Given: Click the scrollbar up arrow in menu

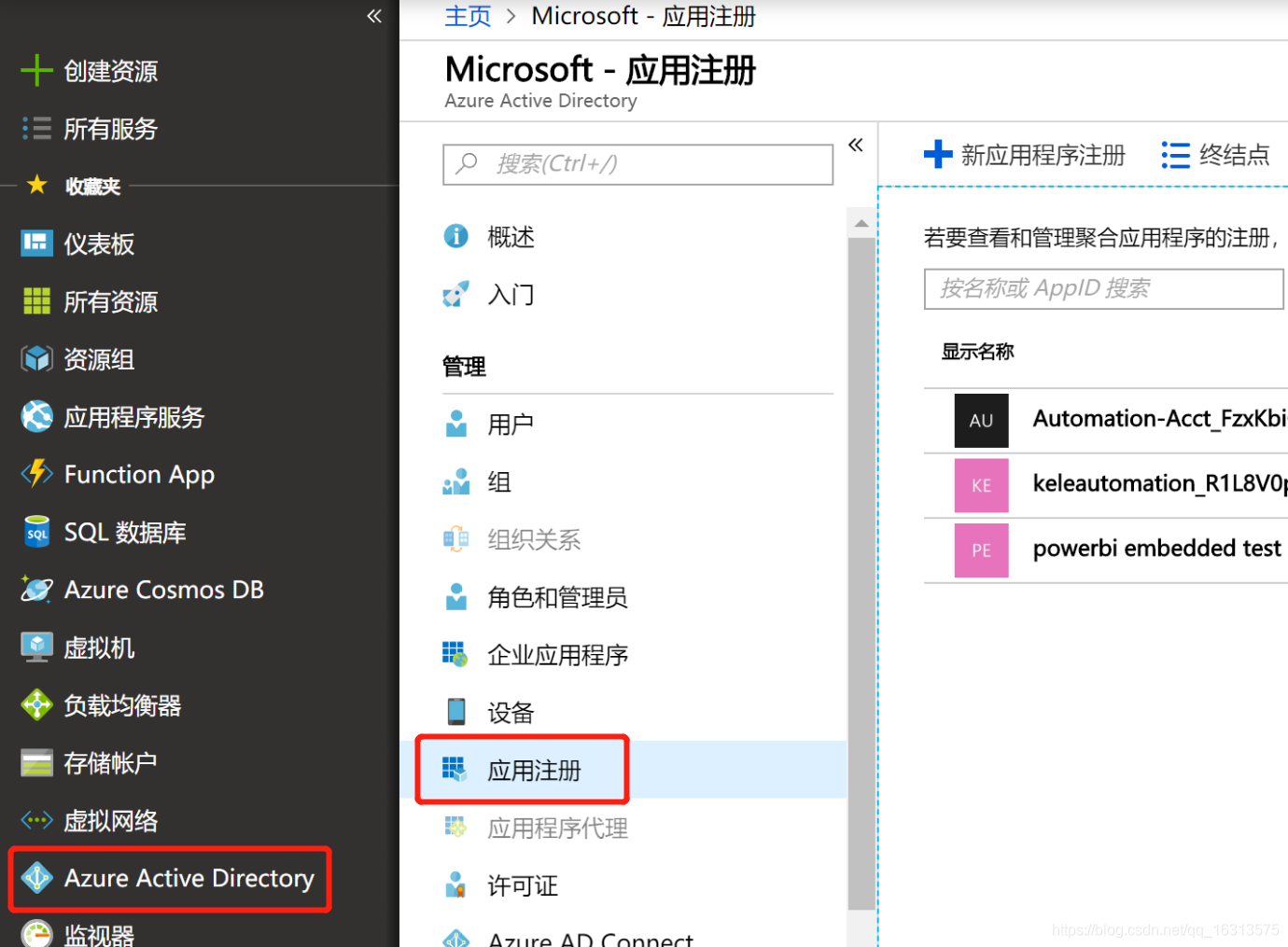Looking at the screenshot, I should [861, 223].
